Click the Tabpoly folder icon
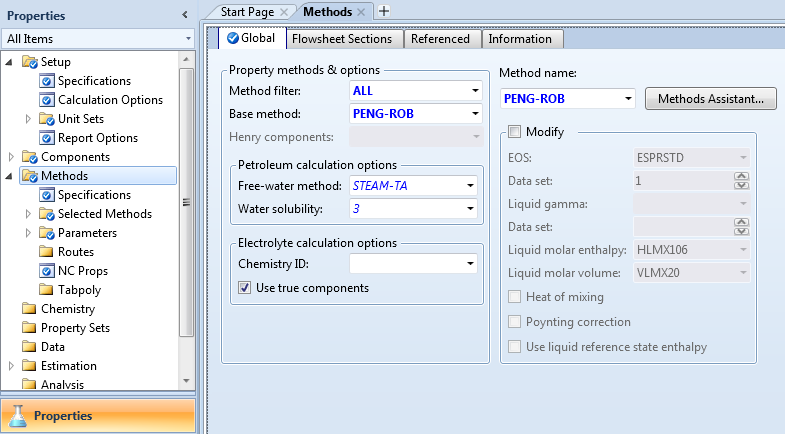The image size is (785, 434). [x=46, y=290]
